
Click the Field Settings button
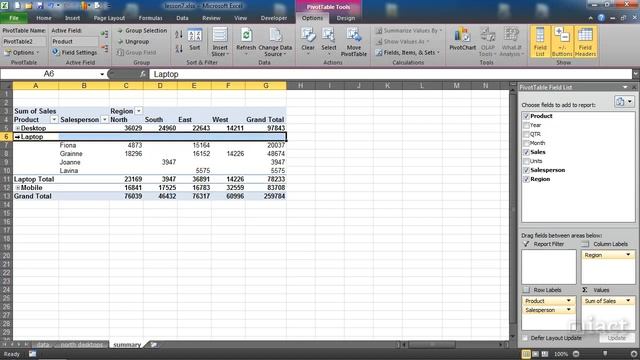75,52
